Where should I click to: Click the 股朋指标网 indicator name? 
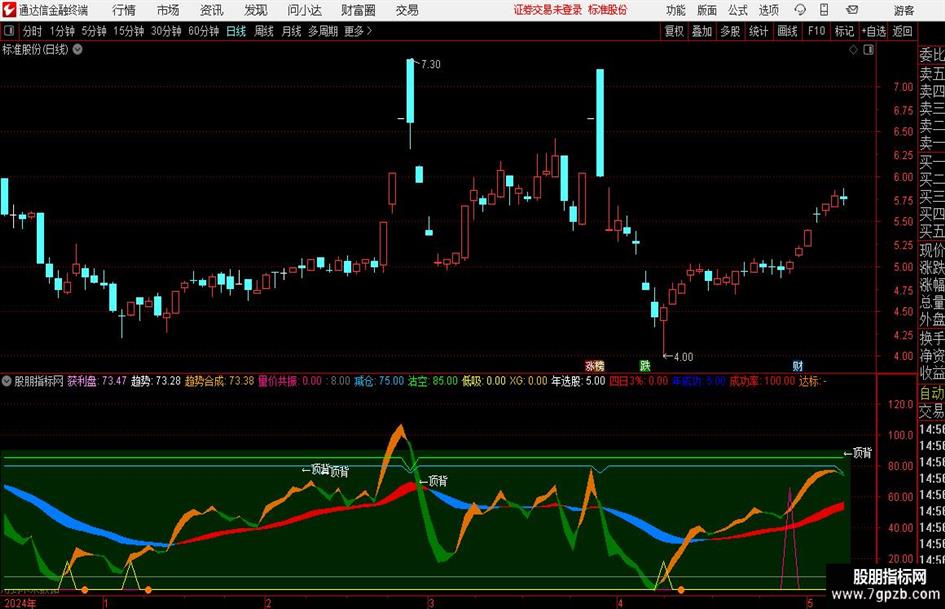click(39, 381)
